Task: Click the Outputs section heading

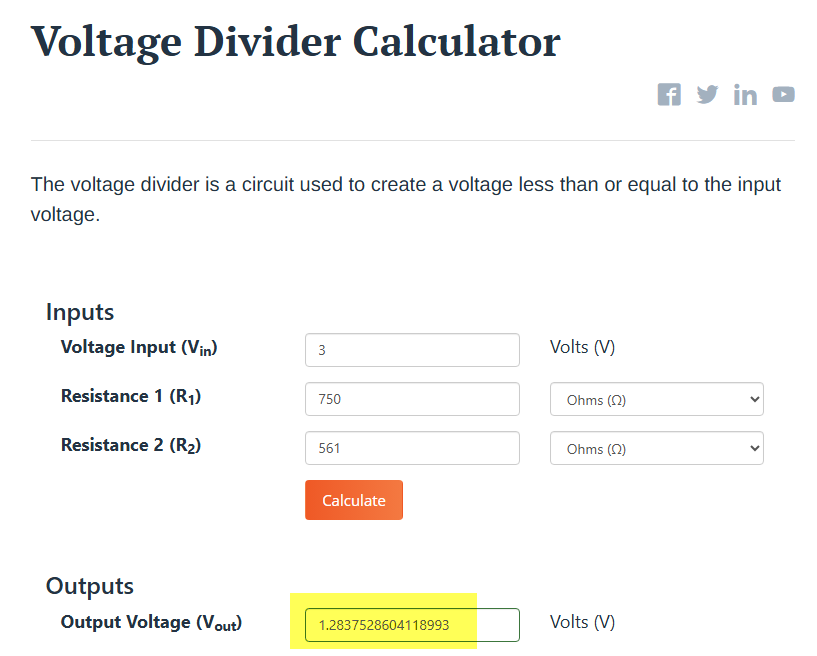Action: (90, 586)
